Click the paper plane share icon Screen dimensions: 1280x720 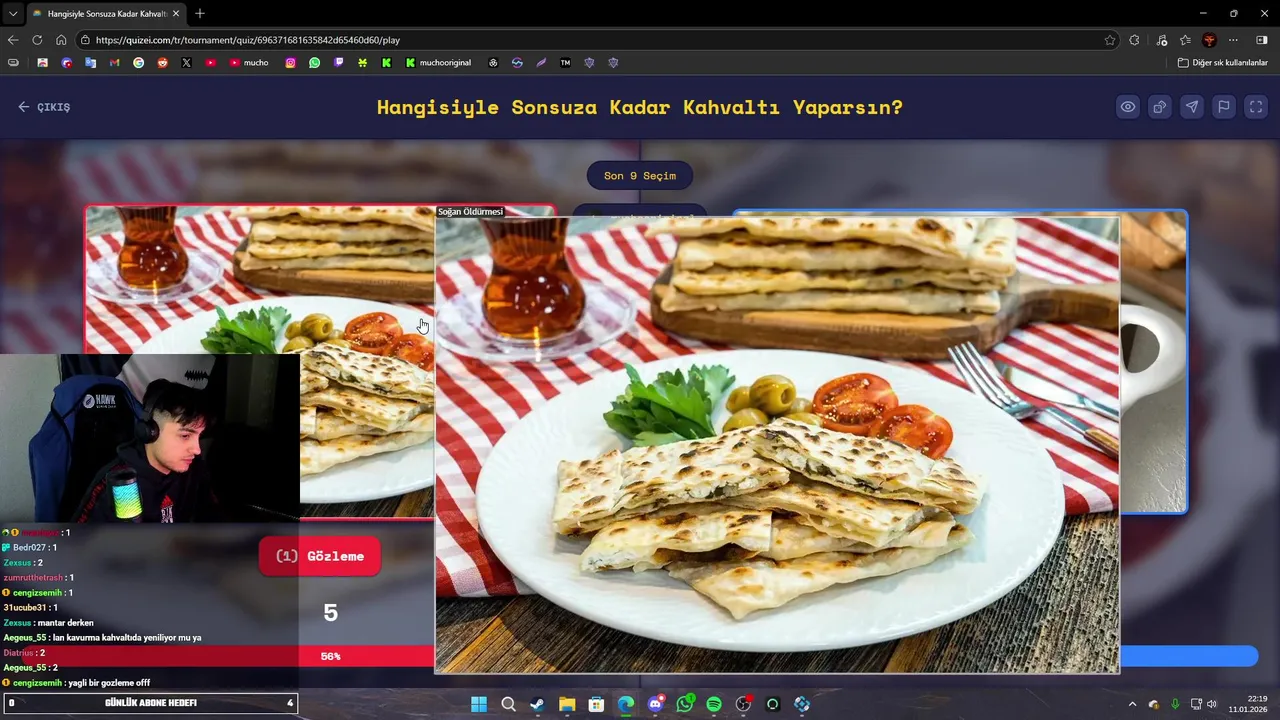pyautogui.click(x=1191, y=107)
